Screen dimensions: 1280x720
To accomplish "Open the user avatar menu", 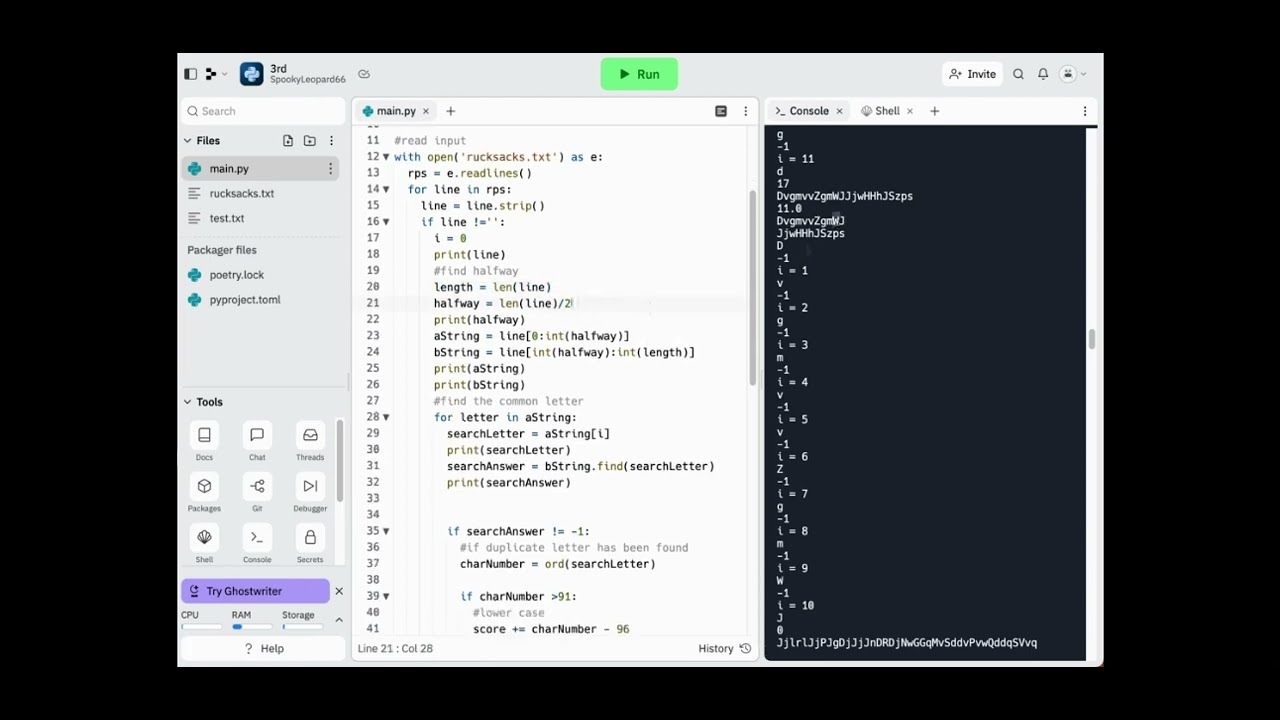I will coord(1073,74).
